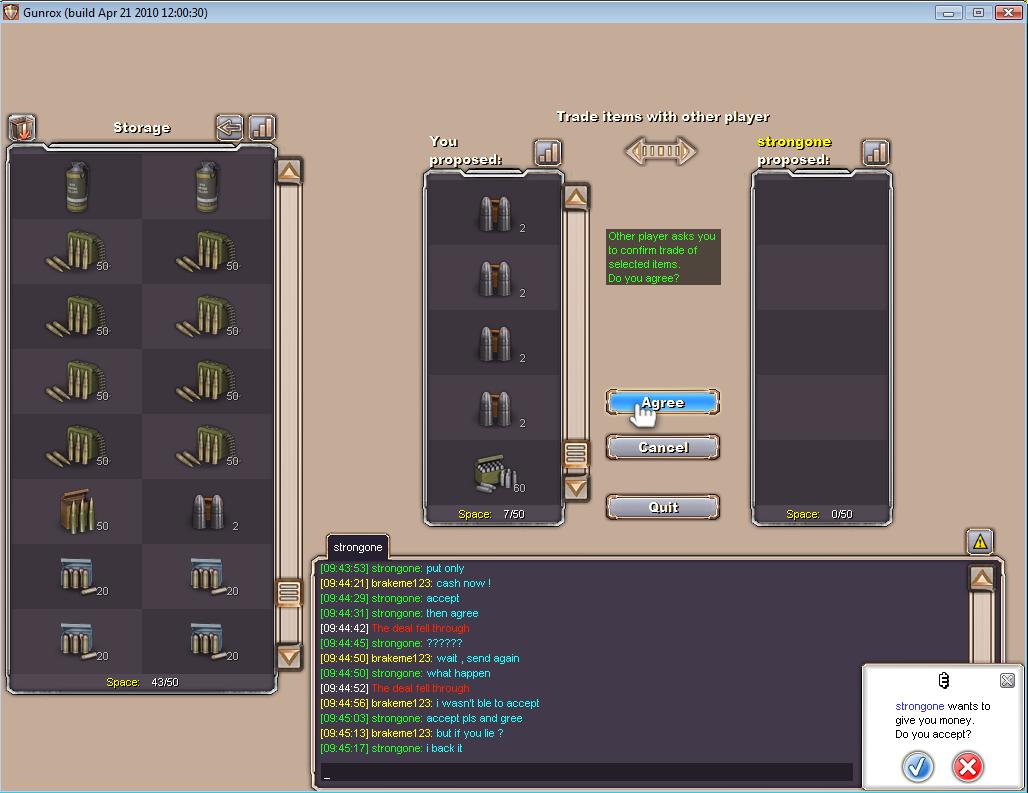Click the double-headed trade arrow icon
This screenshot has height=793, width=1028.
660,151
